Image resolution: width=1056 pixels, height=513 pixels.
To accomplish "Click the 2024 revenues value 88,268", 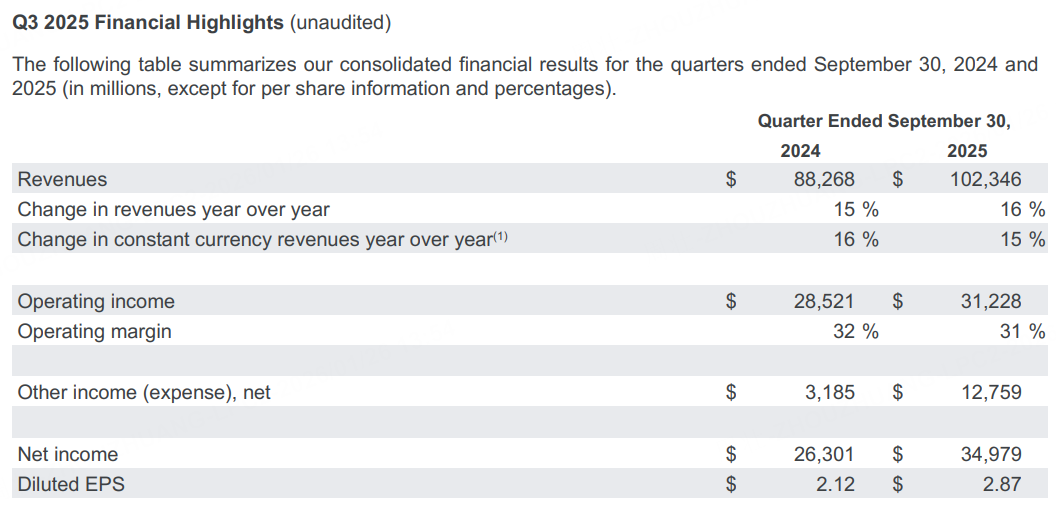I will (825, 180).
